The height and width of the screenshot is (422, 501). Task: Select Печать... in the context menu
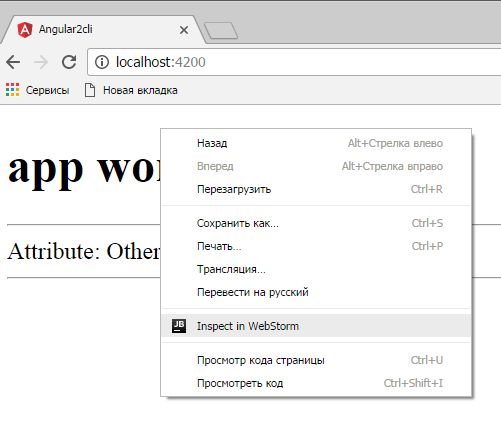click(x=316, y=246)
